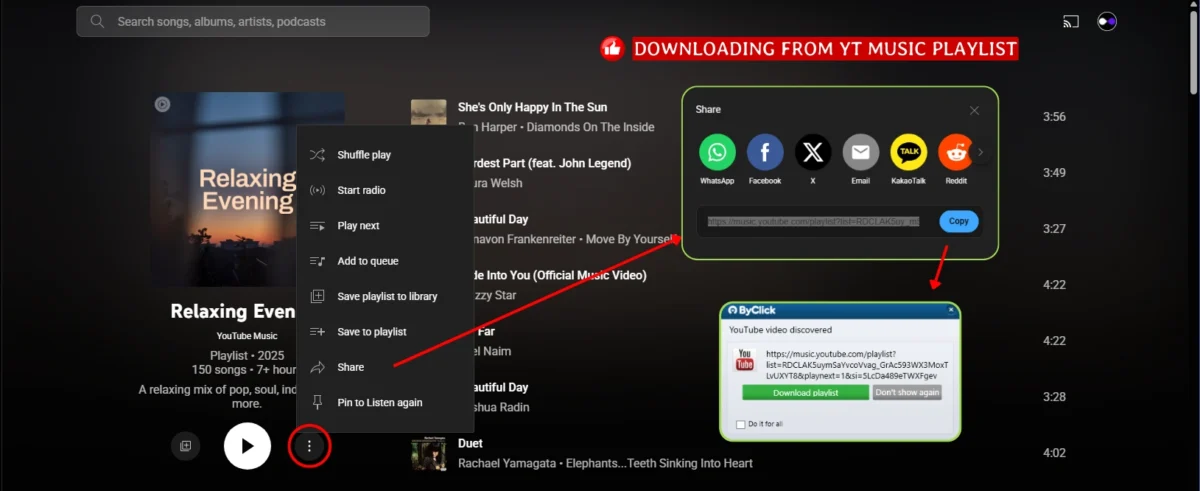Click the Play next queue icon
The image size is (1200, 491).
point(317,226)
